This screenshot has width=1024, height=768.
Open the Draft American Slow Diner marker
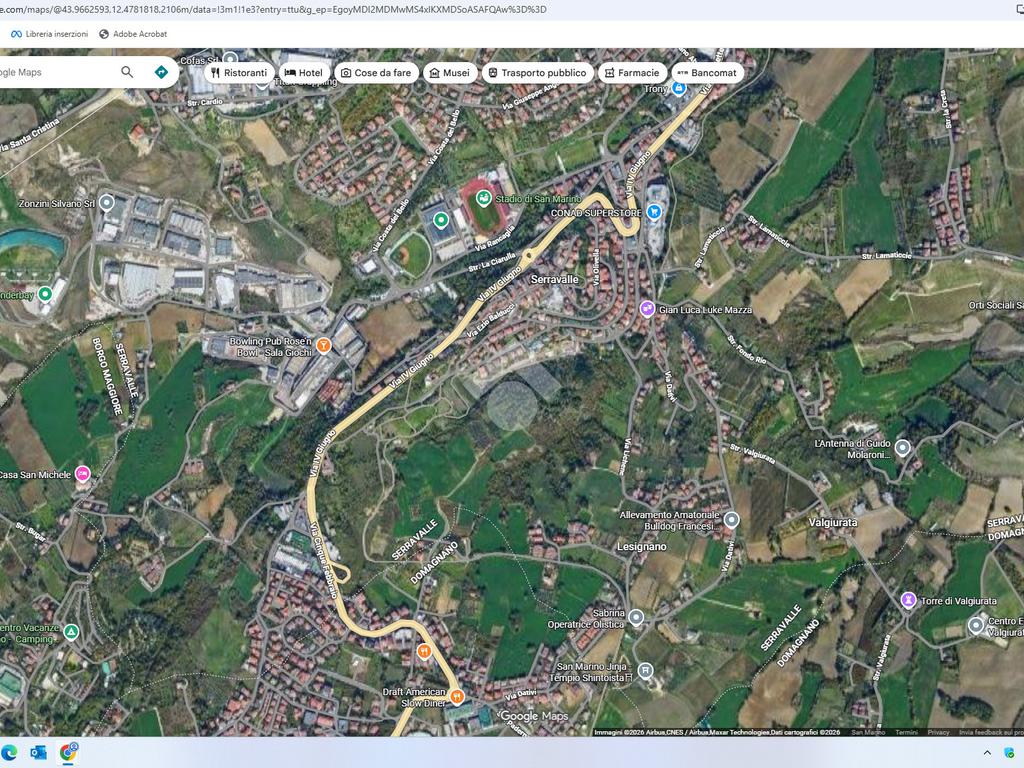[456, 697]
